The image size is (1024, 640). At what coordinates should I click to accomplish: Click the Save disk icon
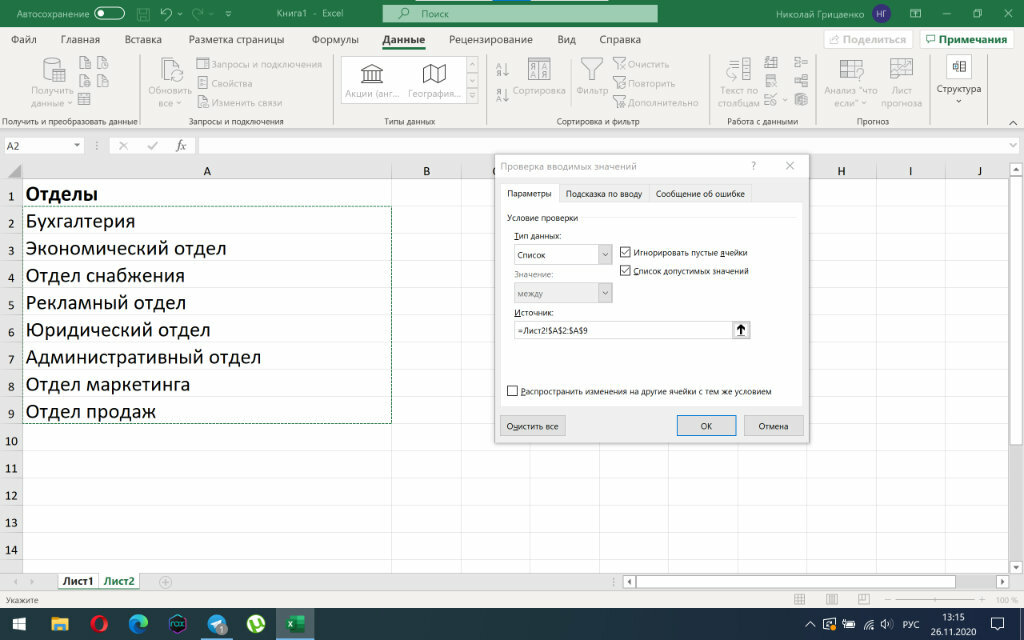pos(143,13)
